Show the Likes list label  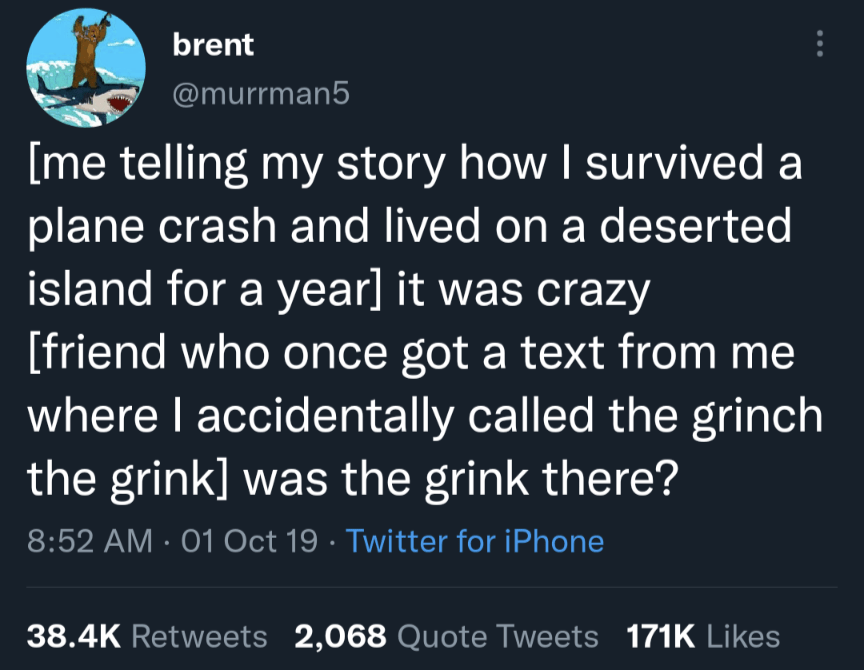click(x=742, y=636)
